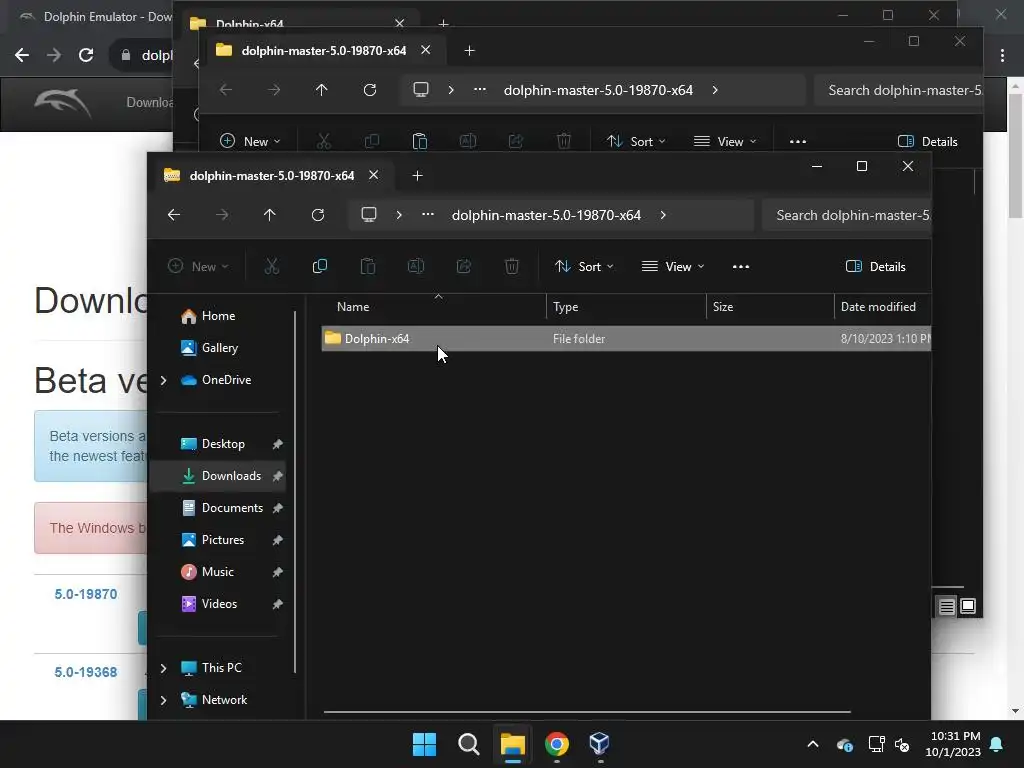
Task: Click the browser page vertical scrollbar
Action: (1016, 157)
